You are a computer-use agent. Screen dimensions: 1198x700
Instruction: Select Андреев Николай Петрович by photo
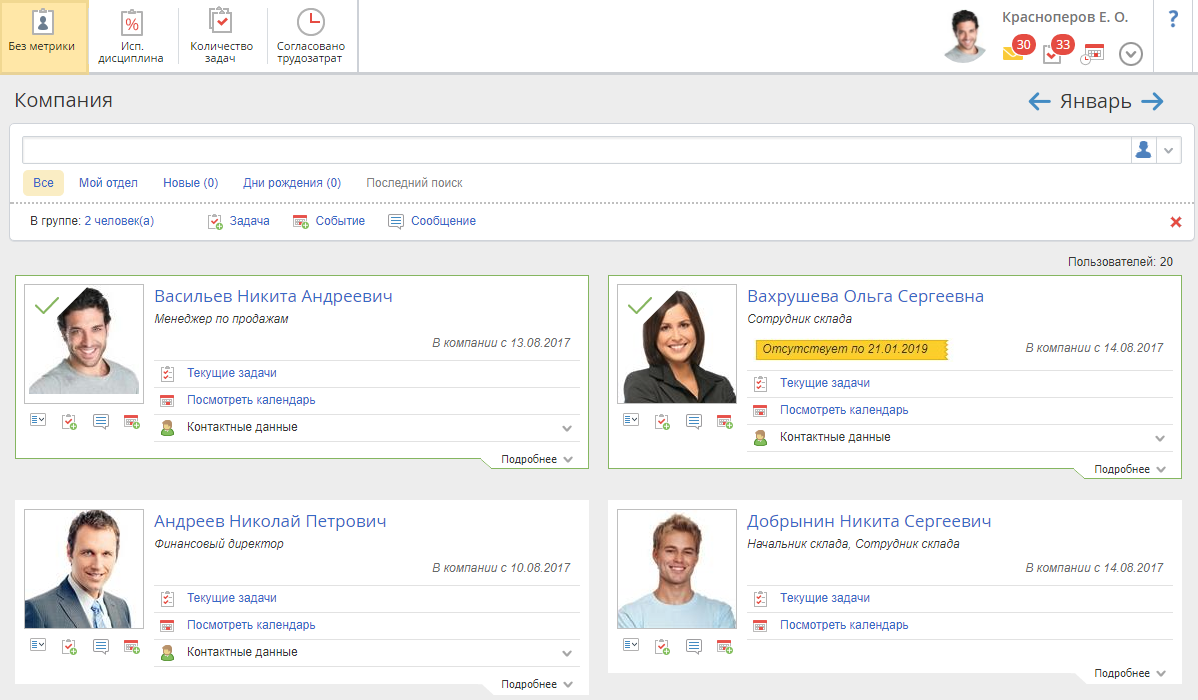(x=84, y=568)
